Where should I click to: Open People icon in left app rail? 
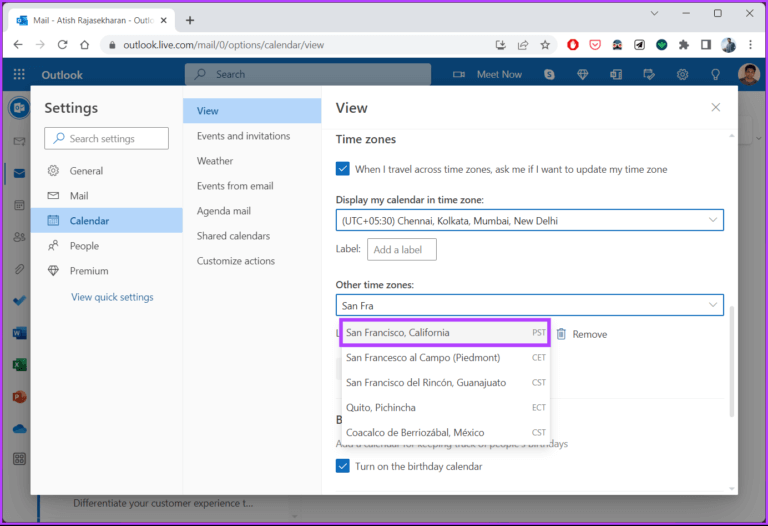pyautogui.click(x=20, y=237)
